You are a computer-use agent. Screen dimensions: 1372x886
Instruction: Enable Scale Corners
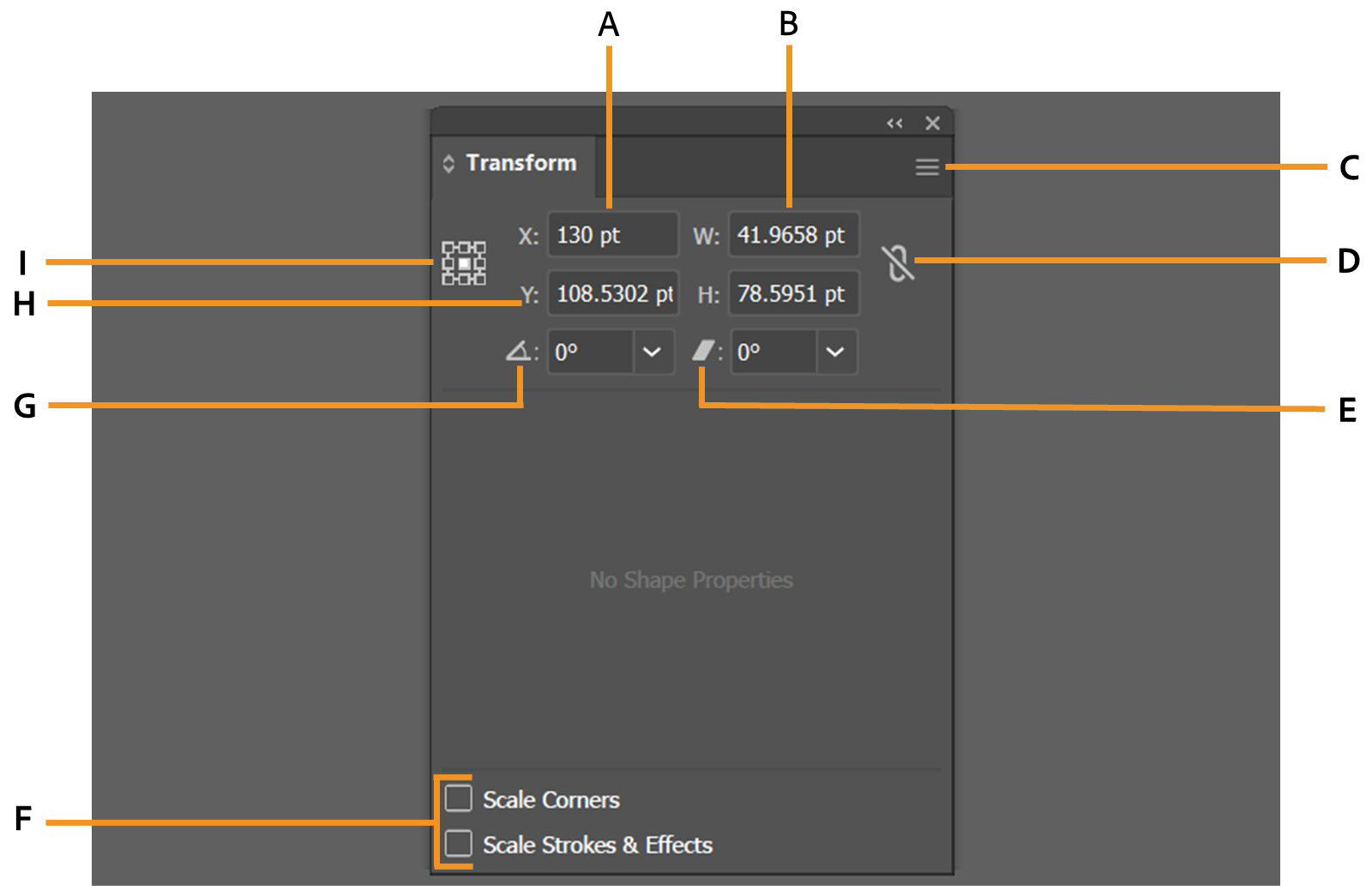[460, 799]
